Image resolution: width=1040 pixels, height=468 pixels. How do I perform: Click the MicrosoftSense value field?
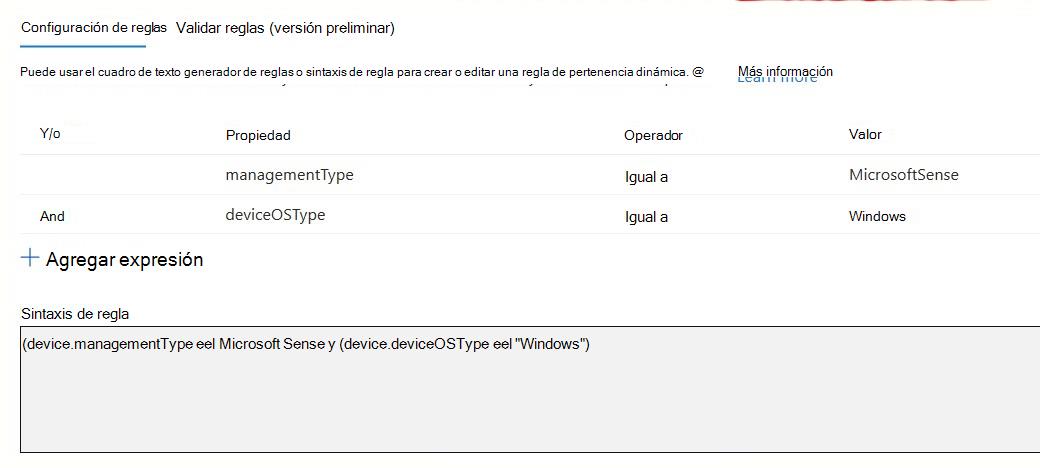[x=903, y=175]
